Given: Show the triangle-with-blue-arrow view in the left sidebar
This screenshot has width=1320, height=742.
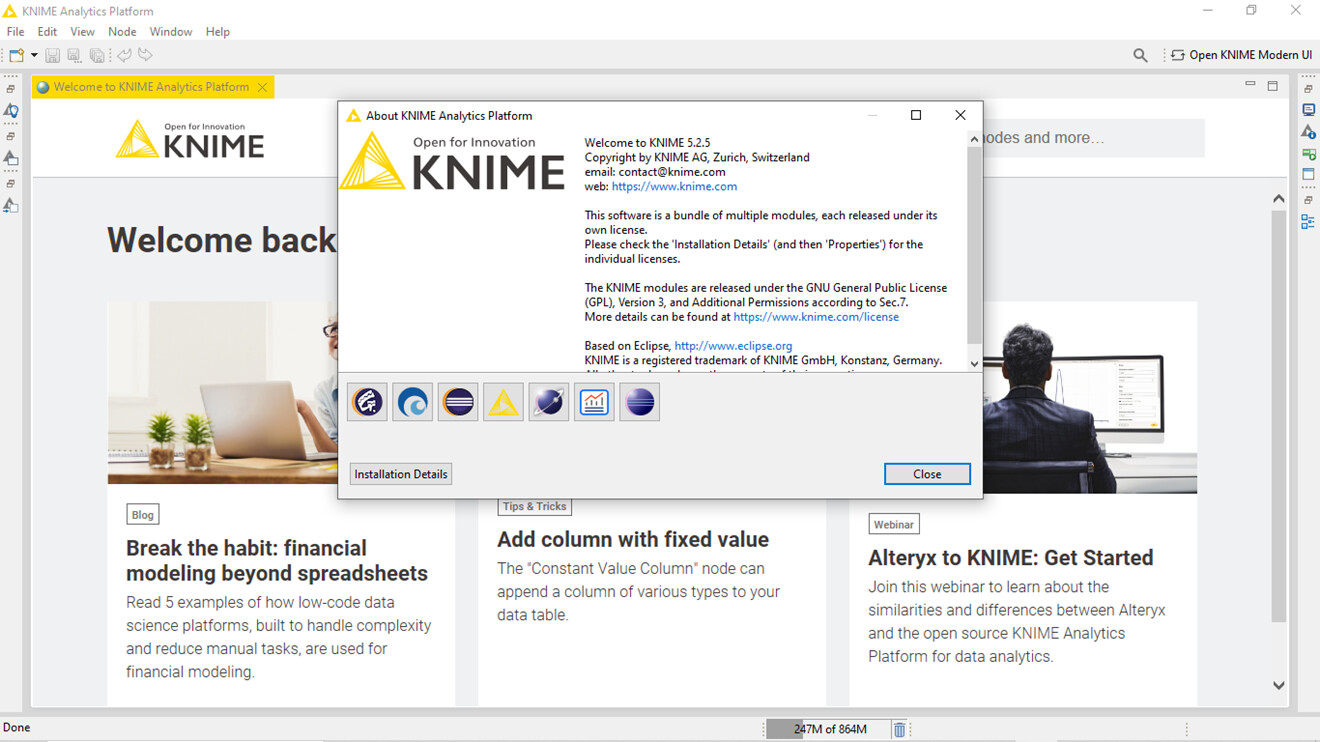Looking at the screenshot, I should pyautogui.click(x=11, y=205).
